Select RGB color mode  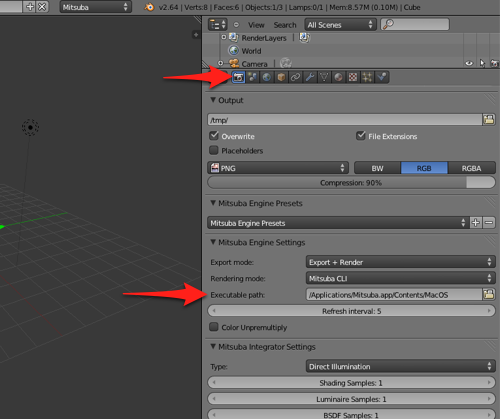(424, 168)
